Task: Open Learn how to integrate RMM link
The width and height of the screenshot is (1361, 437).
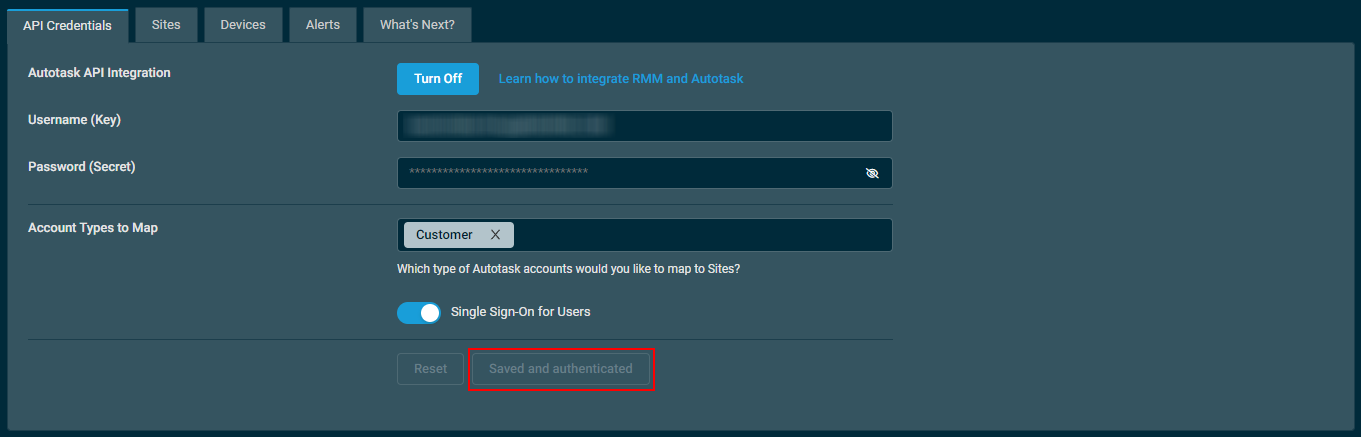Action: coord(621,79)
